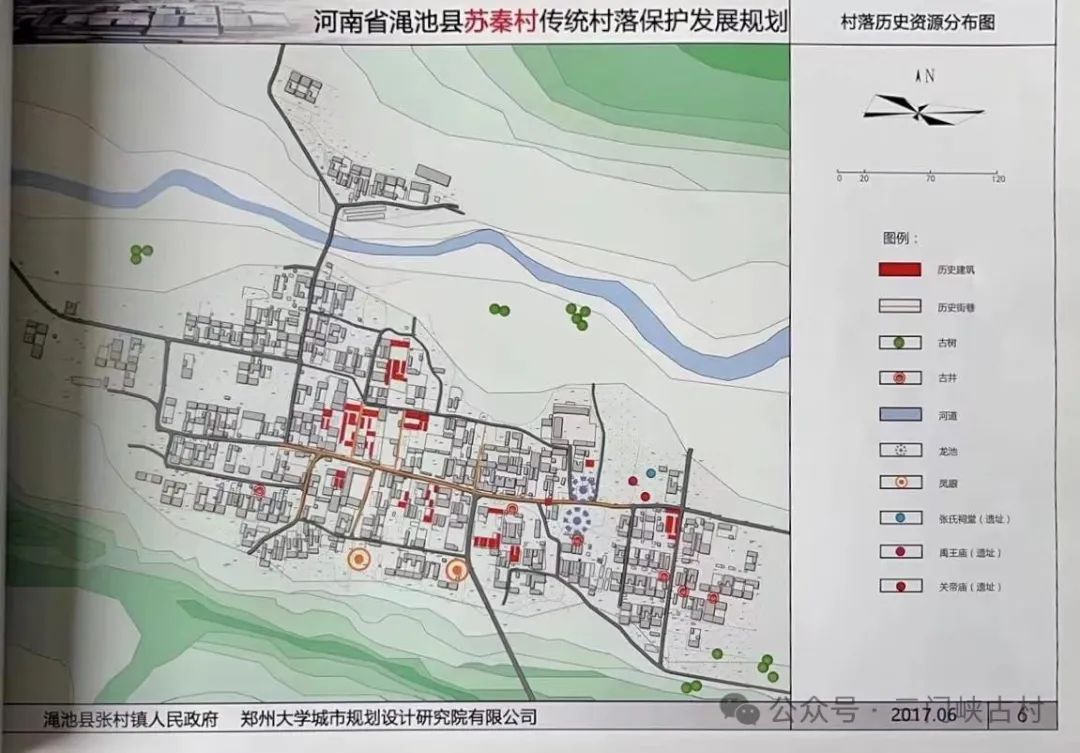This screenshot has width=1080, height=753.
Task: Click the '龙池' legend label
Action: (948, 451)
